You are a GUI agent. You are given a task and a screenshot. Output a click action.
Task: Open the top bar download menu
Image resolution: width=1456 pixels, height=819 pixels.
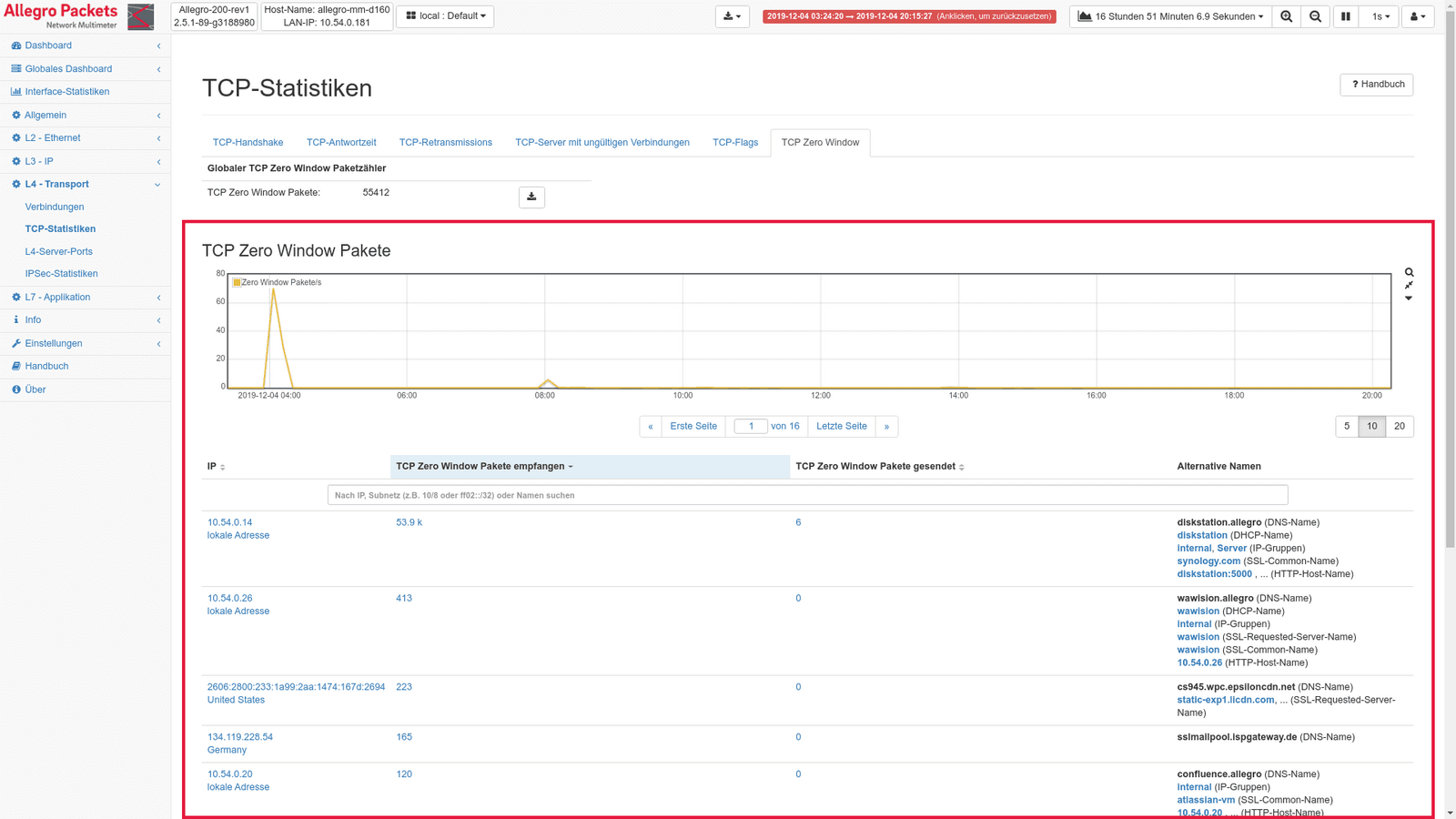(x=732, y=16)
